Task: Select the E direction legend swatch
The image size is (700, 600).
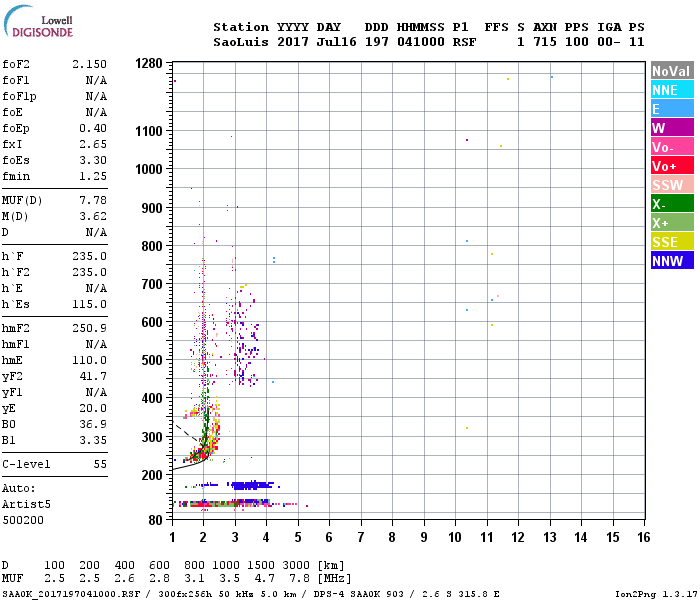Action: click(x=672, y=108)
